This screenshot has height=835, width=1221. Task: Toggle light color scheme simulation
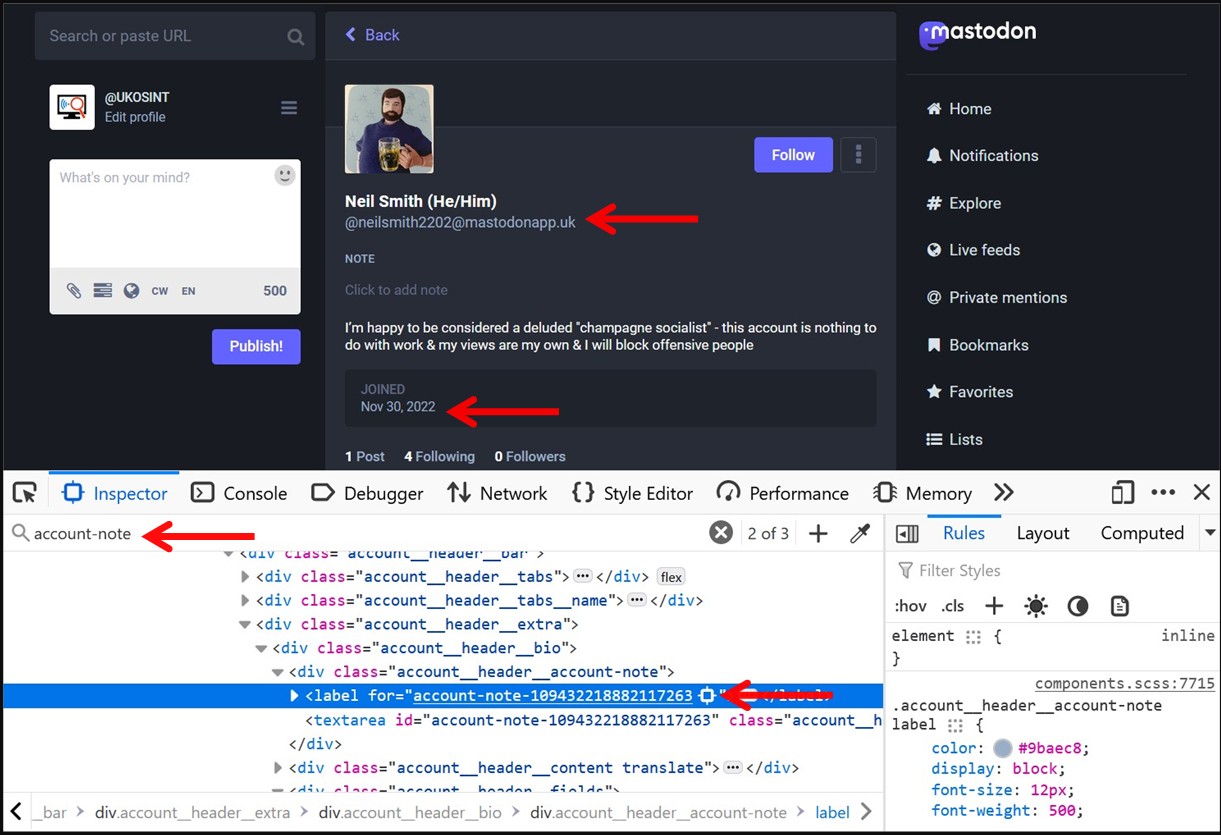point(1036,606)
